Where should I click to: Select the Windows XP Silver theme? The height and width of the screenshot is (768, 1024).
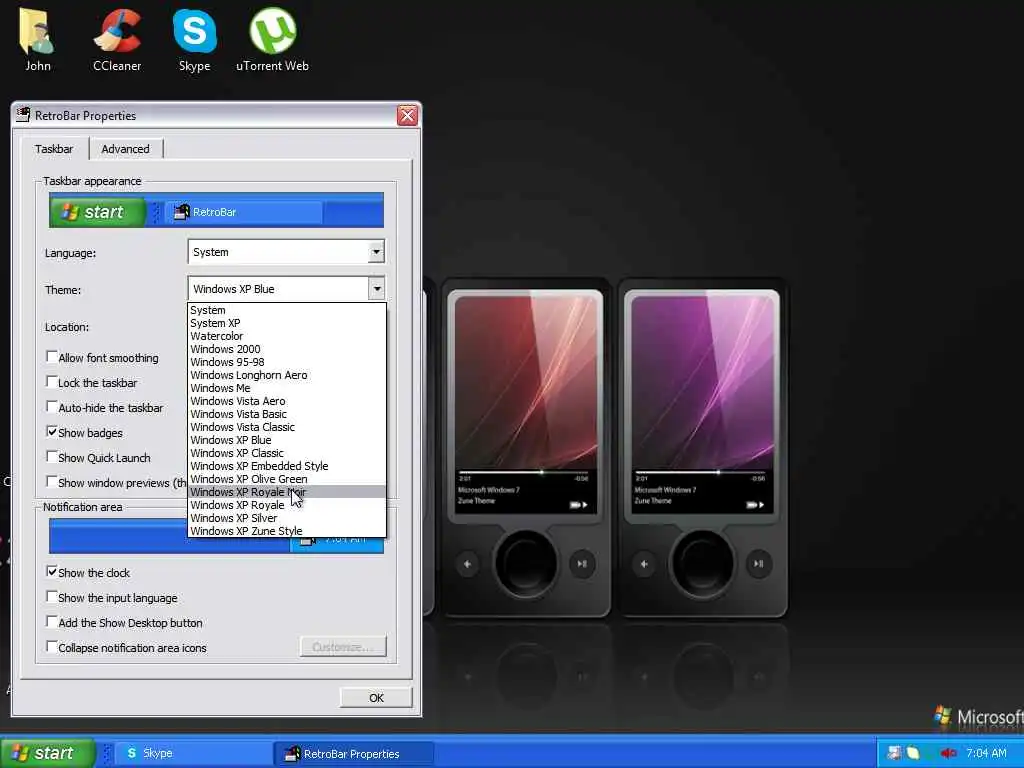click(x=287, y=519)
